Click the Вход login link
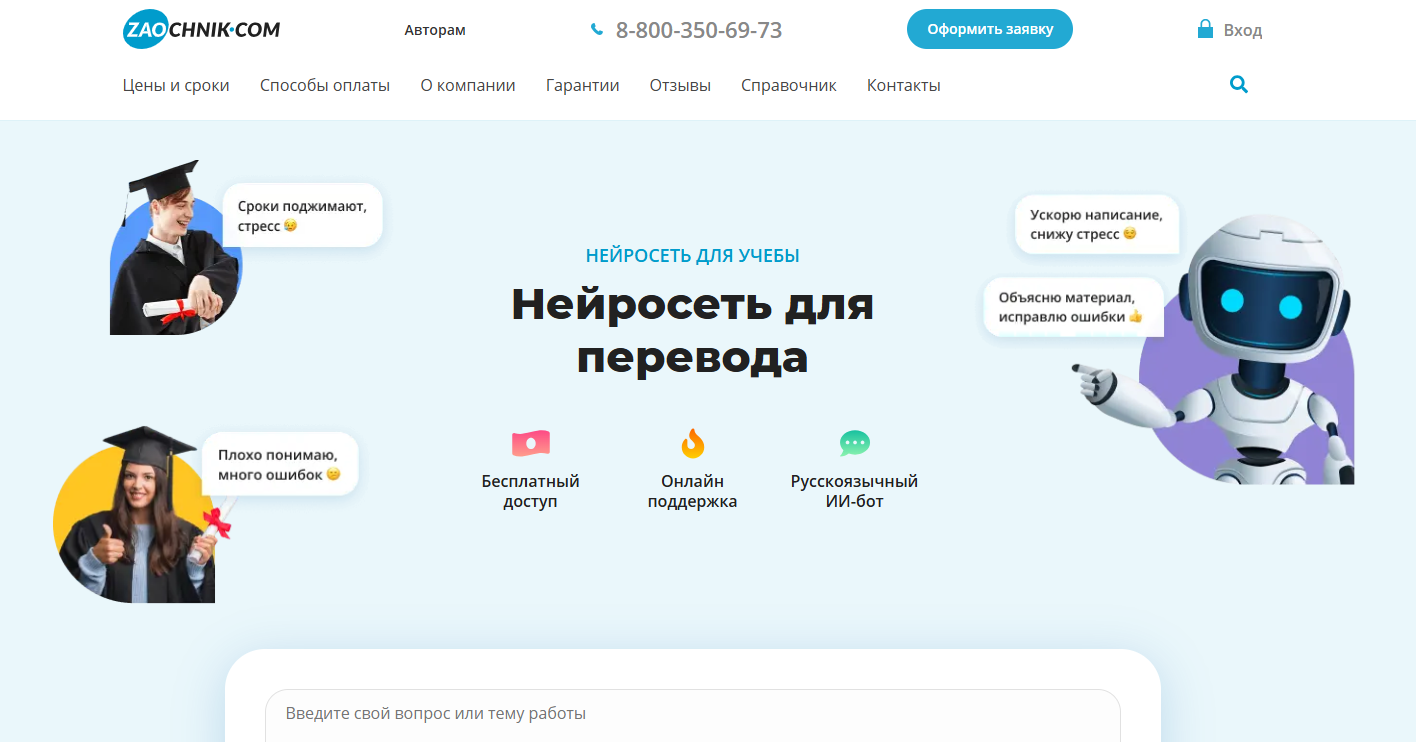The height and width of the screenshot is (742, 1416). pos(1243,30)
